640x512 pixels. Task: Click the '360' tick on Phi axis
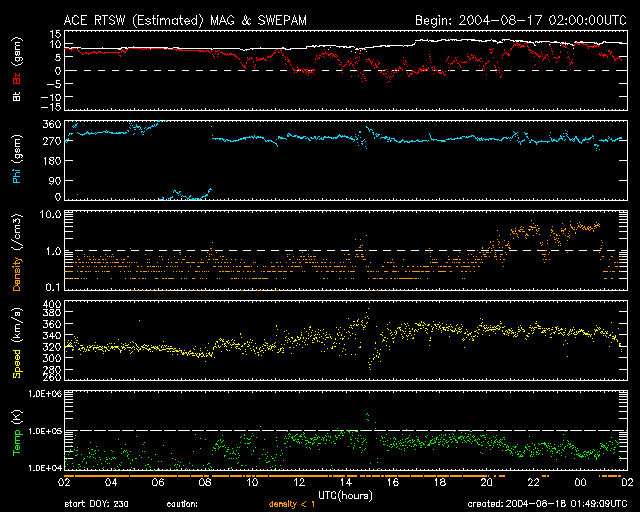coord(52,124)
